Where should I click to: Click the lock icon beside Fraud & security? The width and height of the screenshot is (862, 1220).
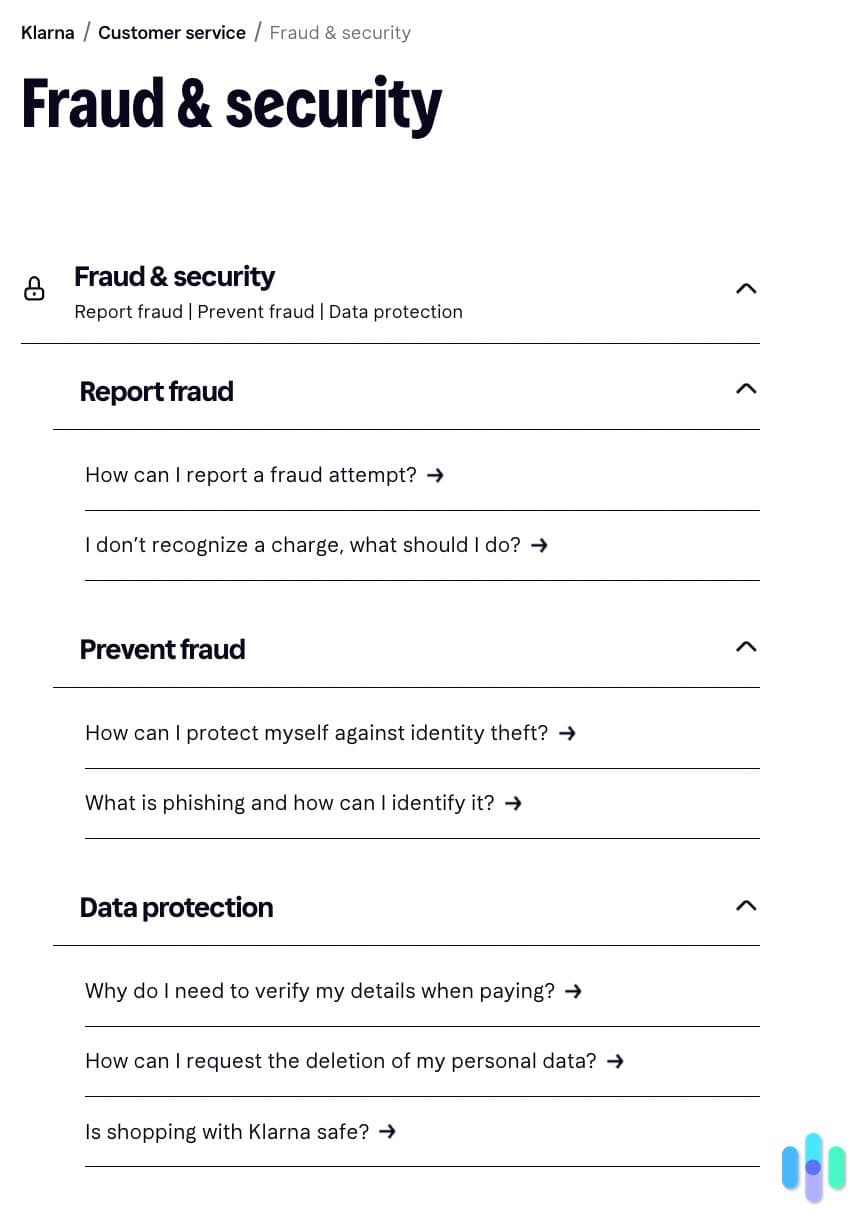pyautogui.click(x=34, y=289)
